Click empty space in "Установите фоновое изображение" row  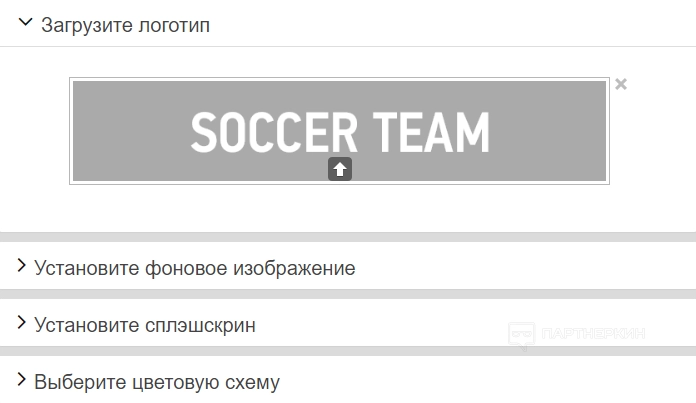[x=520, y=268]
